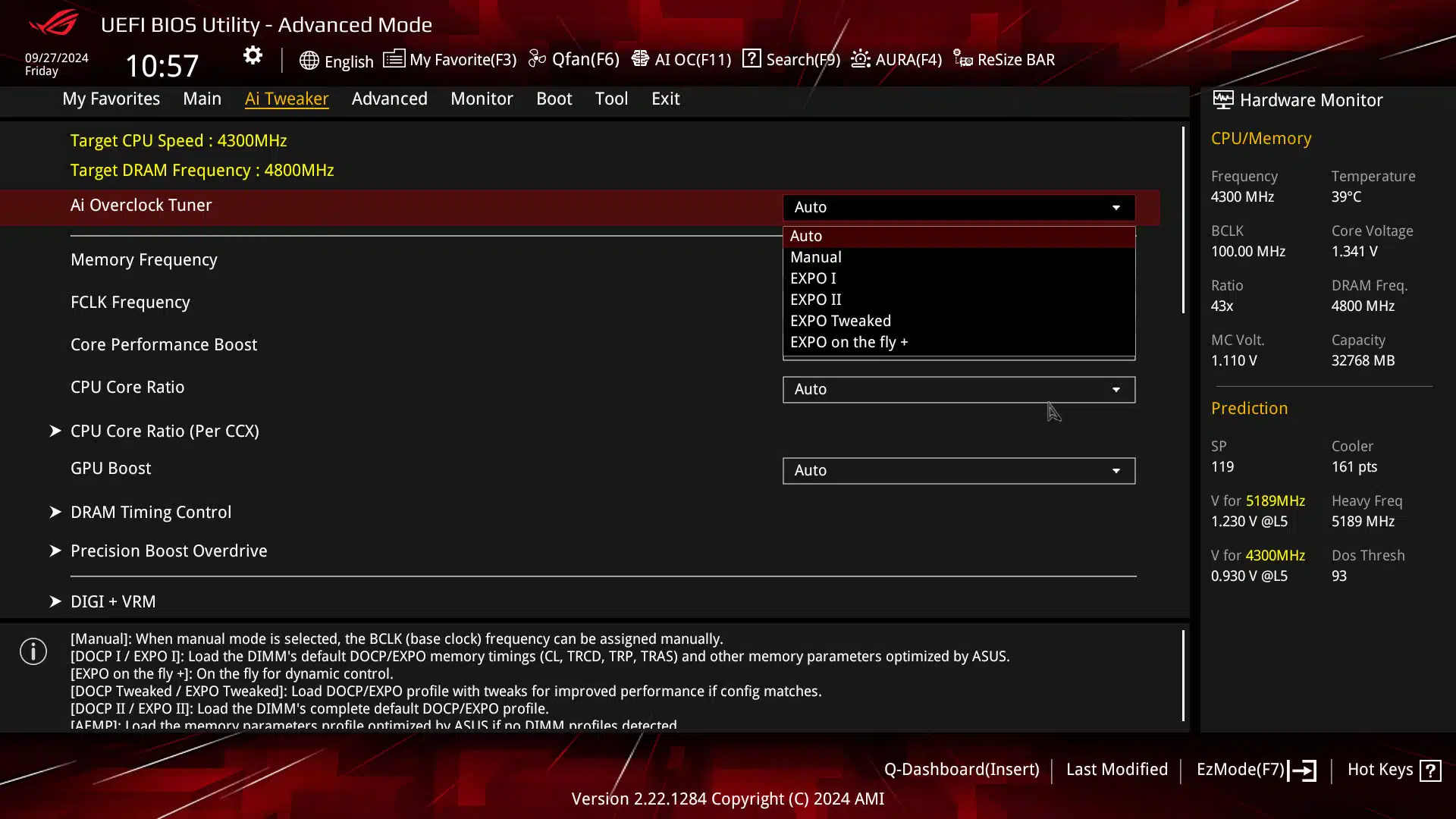
Task: Select the Ai Overclock Tuner row label
Action: 141,206
